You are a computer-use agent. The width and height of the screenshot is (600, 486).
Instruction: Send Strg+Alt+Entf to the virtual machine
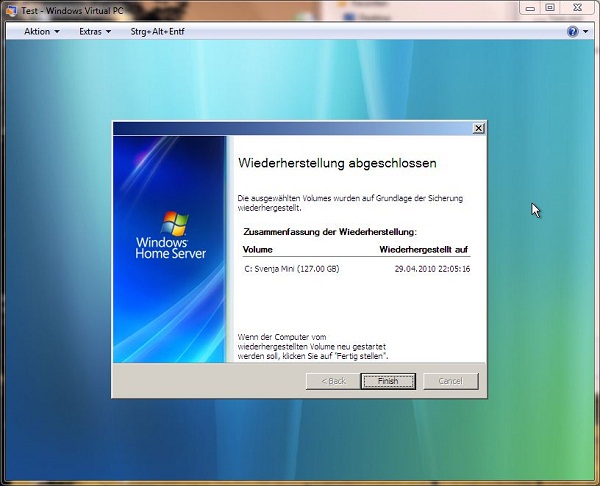click(x=157, y=31)
